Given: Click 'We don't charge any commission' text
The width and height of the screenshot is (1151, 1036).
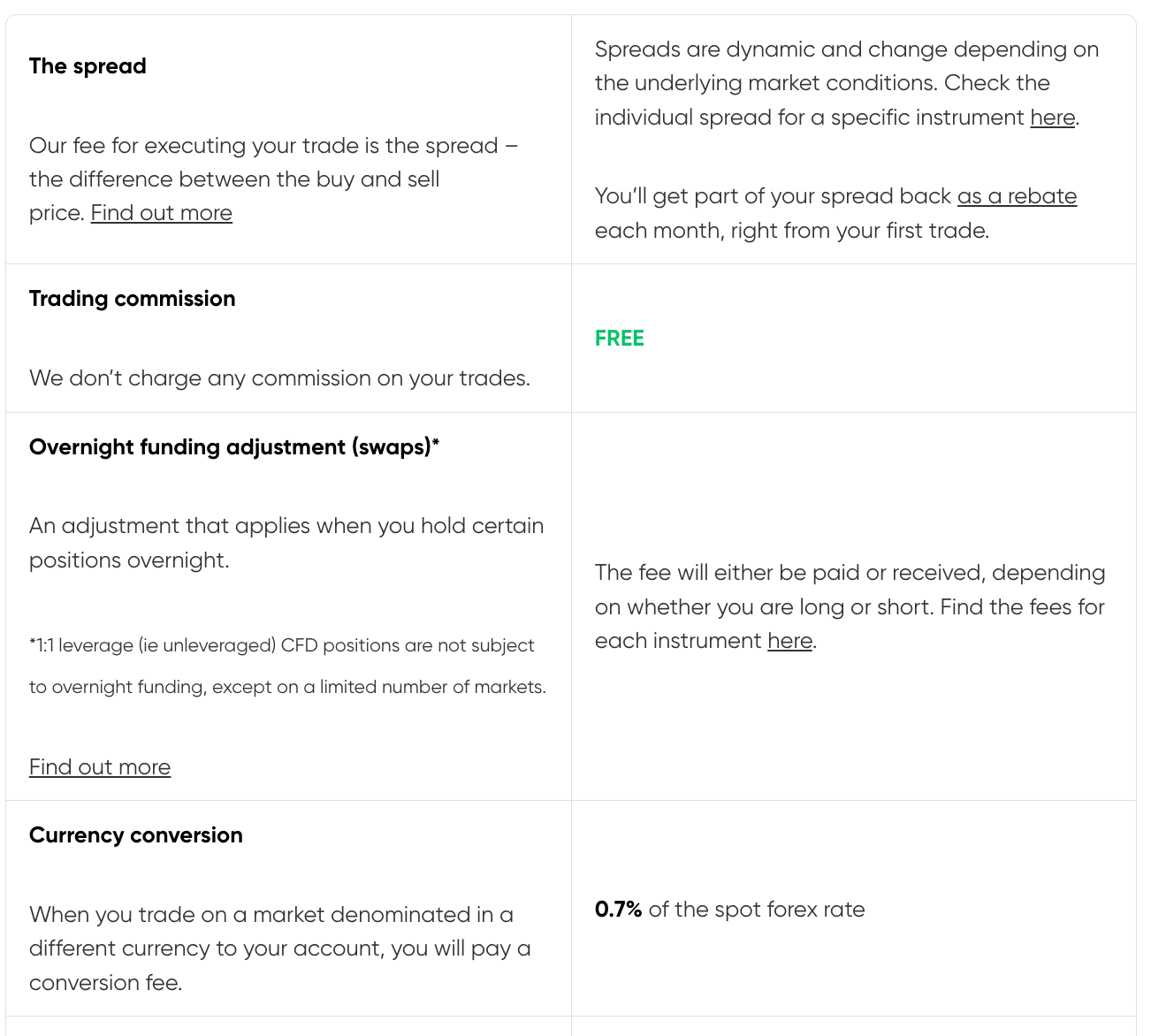Looking at the screenshot, I should [x=279, y=378].
